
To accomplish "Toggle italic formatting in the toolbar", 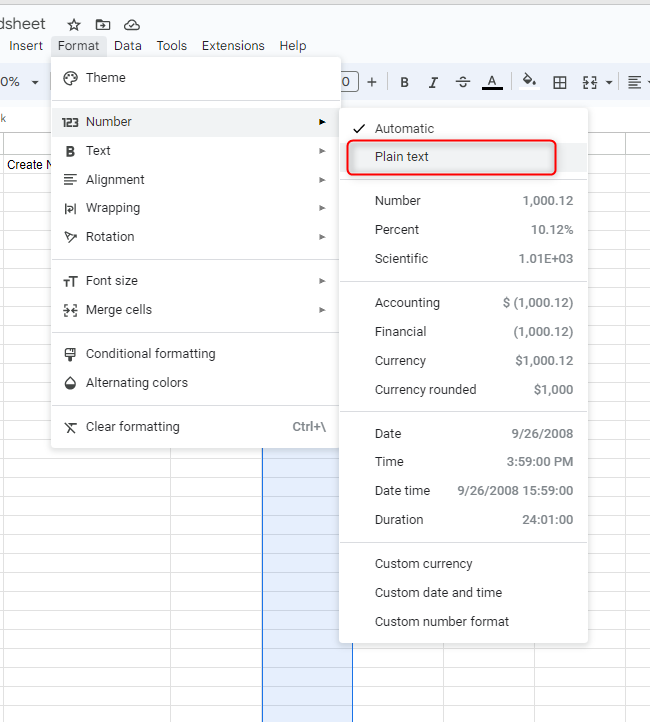I will pos(433,82).
